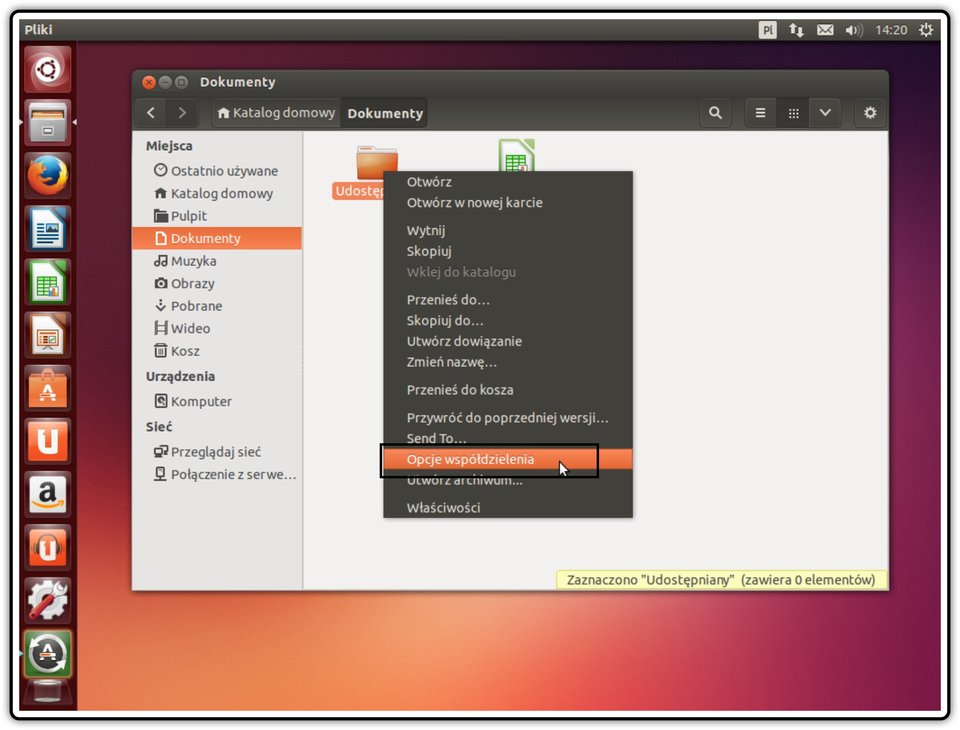Select Send To… in the context menu

pos(508,438)
